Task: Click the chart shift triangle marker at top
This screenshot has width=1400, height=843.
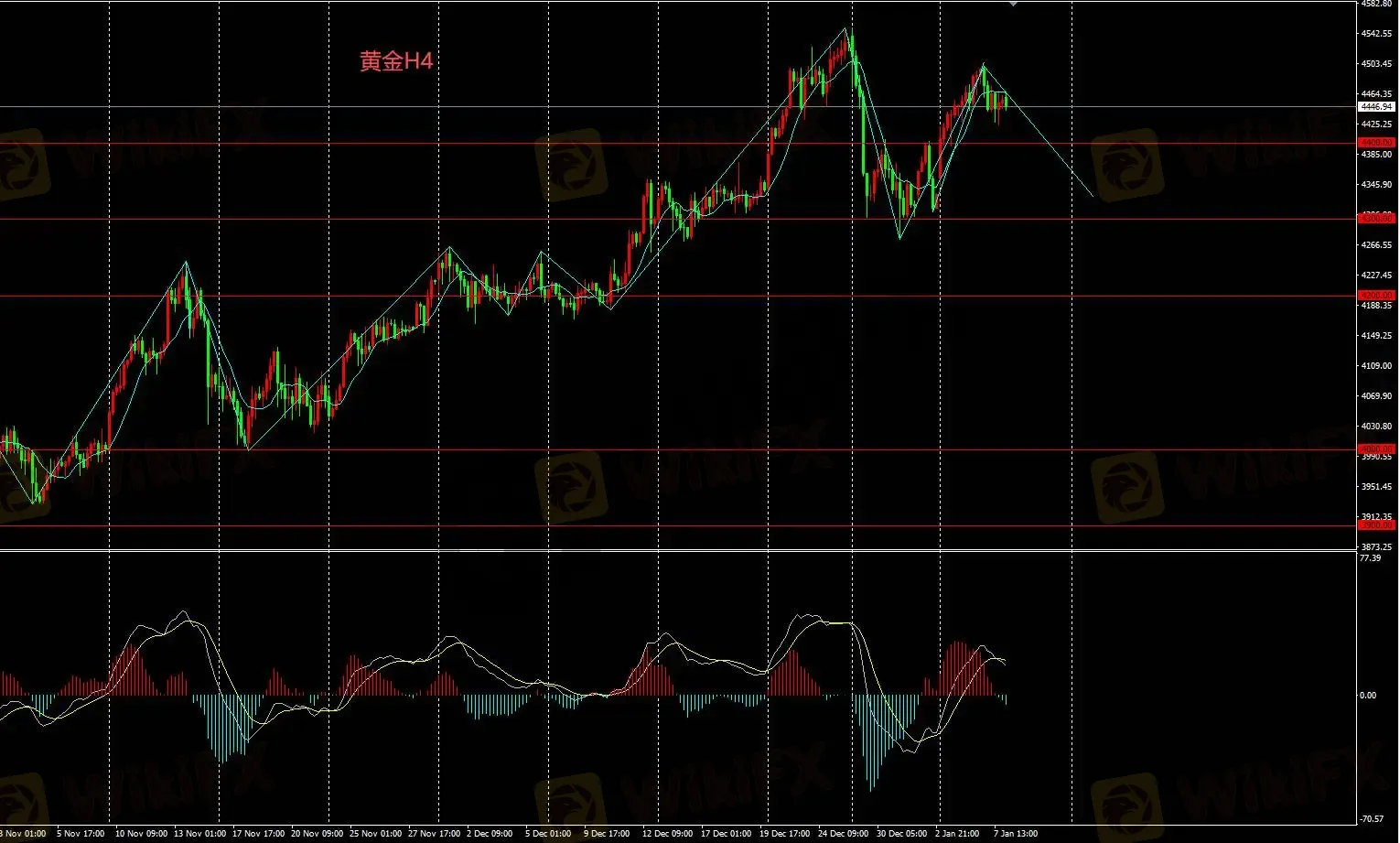Action: (x=1012, y=4)
